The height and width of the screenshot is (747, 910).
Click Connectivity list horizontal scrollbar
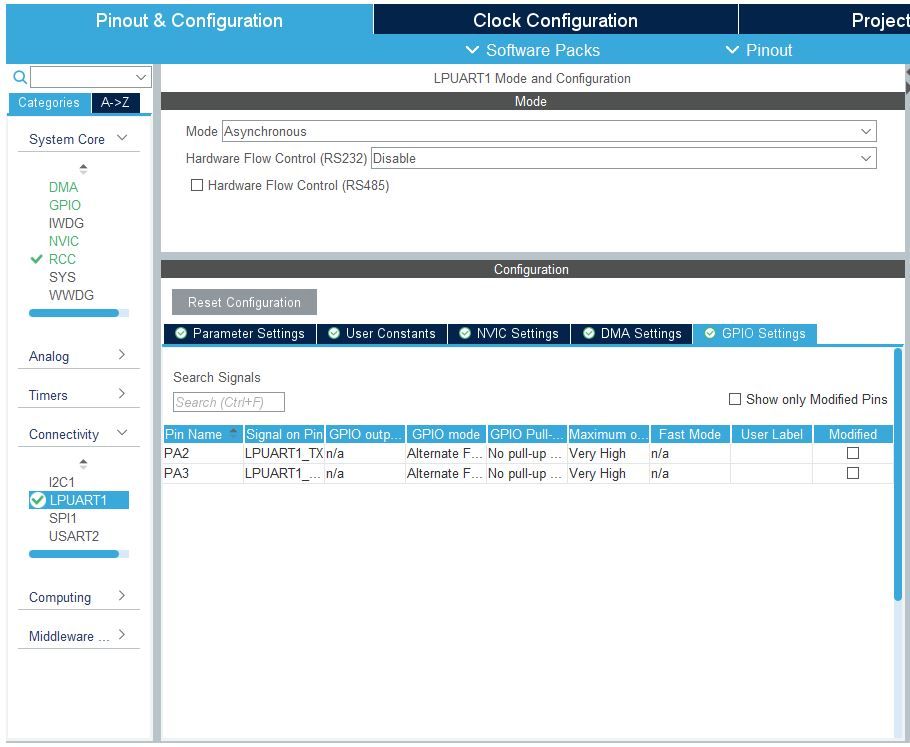click(74, 554)
